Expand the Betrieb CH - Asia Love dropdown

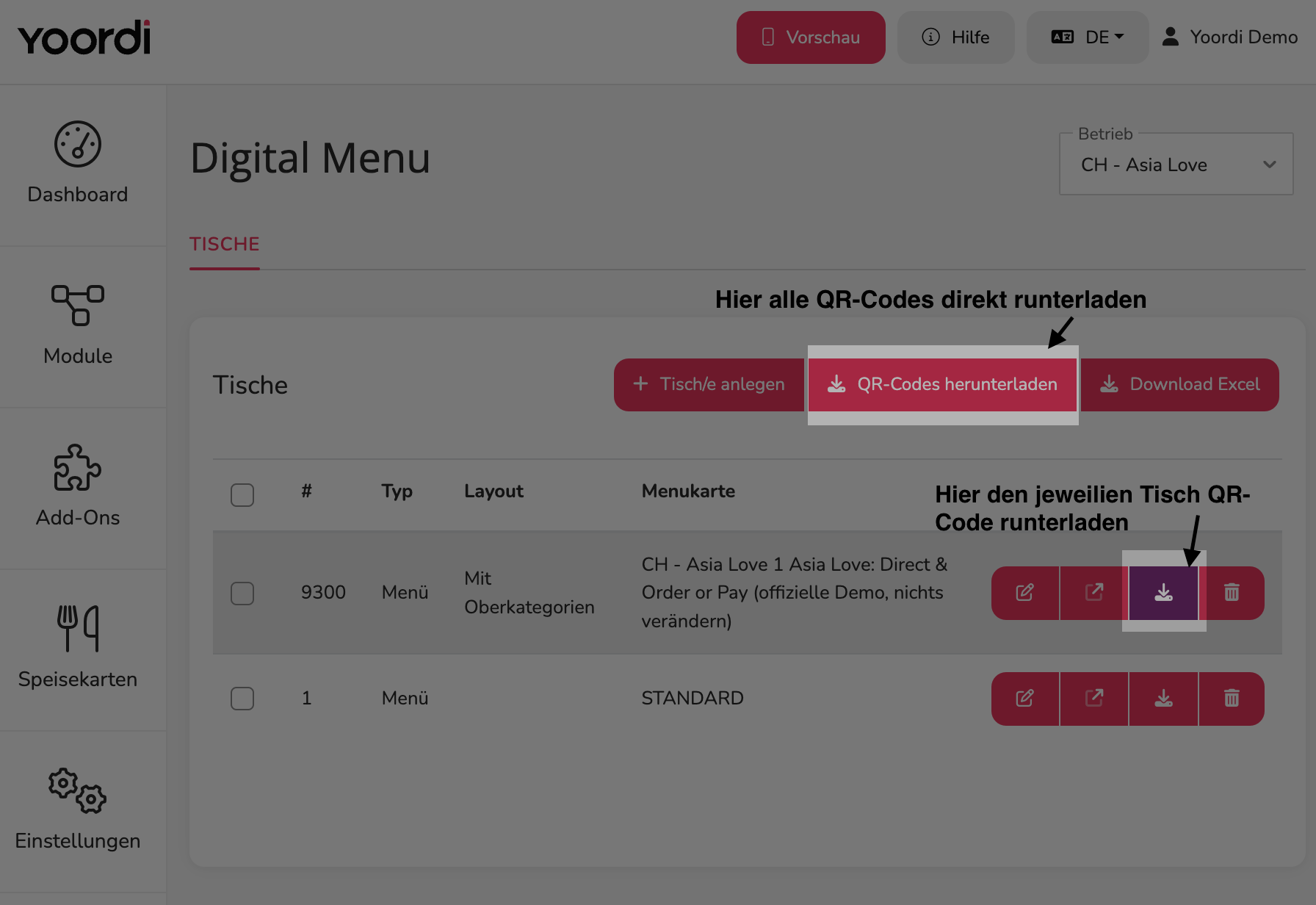tap(1176, 165)
